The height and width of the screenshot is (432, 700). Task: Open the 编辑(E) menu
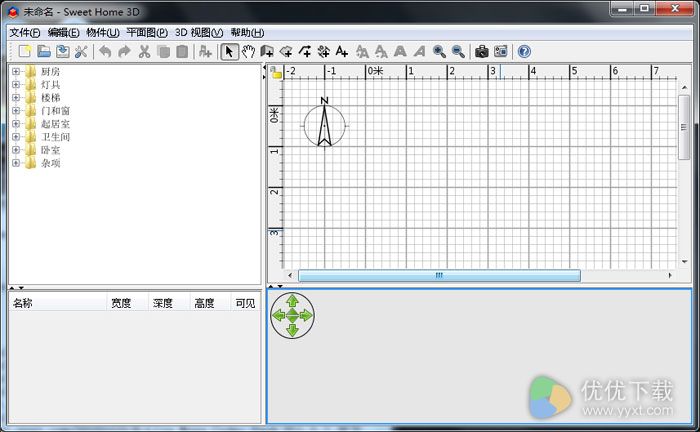pos(63,33)
